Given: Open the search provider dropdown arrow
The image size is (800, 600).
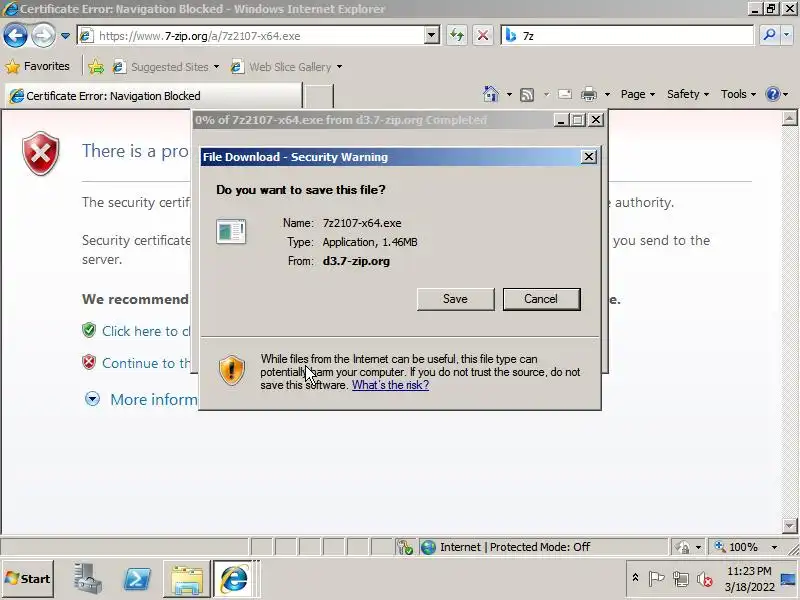Looking at the screenshot, I should 786,35.
